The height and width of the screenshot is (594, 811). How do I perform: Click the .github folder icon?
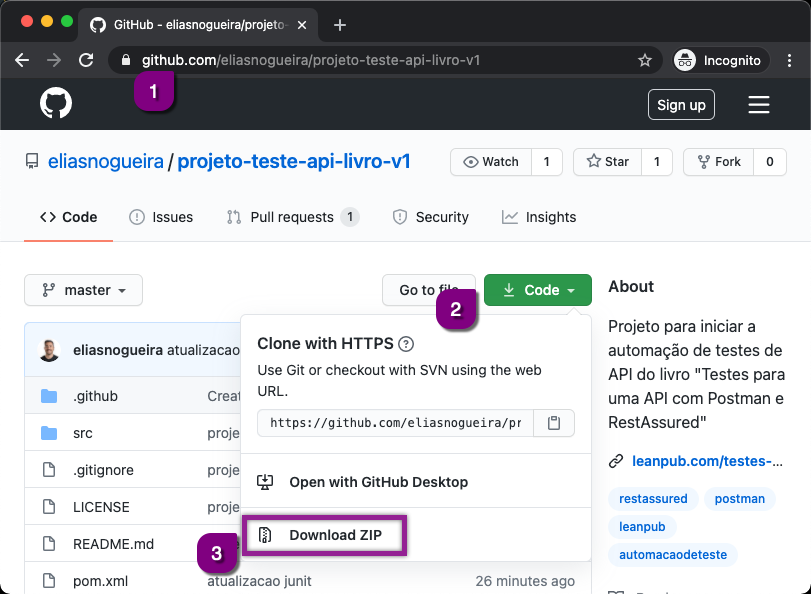(49, 396)
